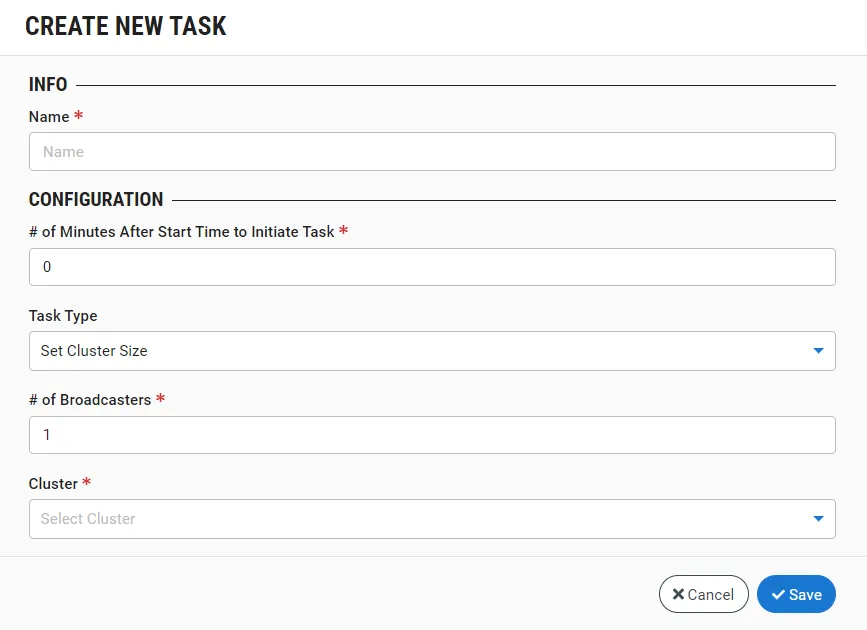Save the new task

pos(796,594)
